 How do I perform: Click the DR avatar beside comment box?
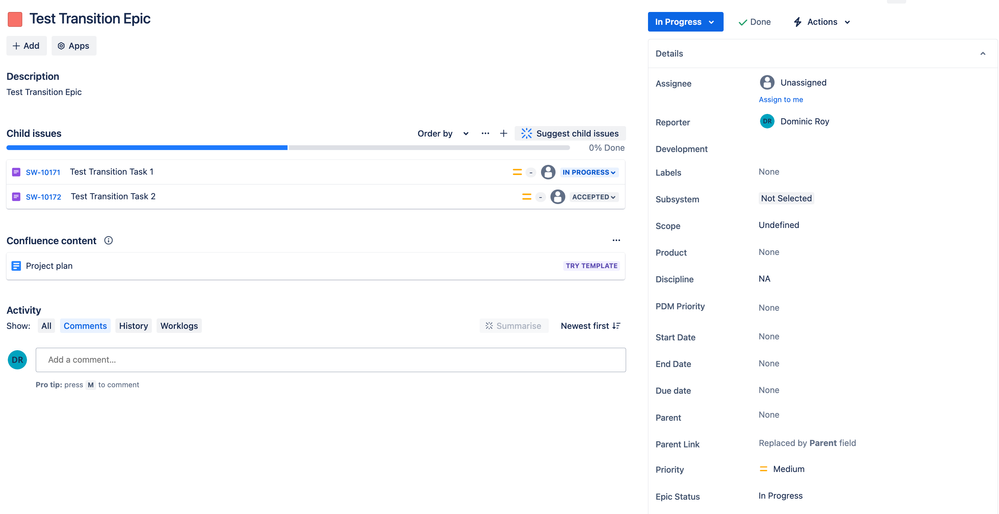click(x=17, y=360)
